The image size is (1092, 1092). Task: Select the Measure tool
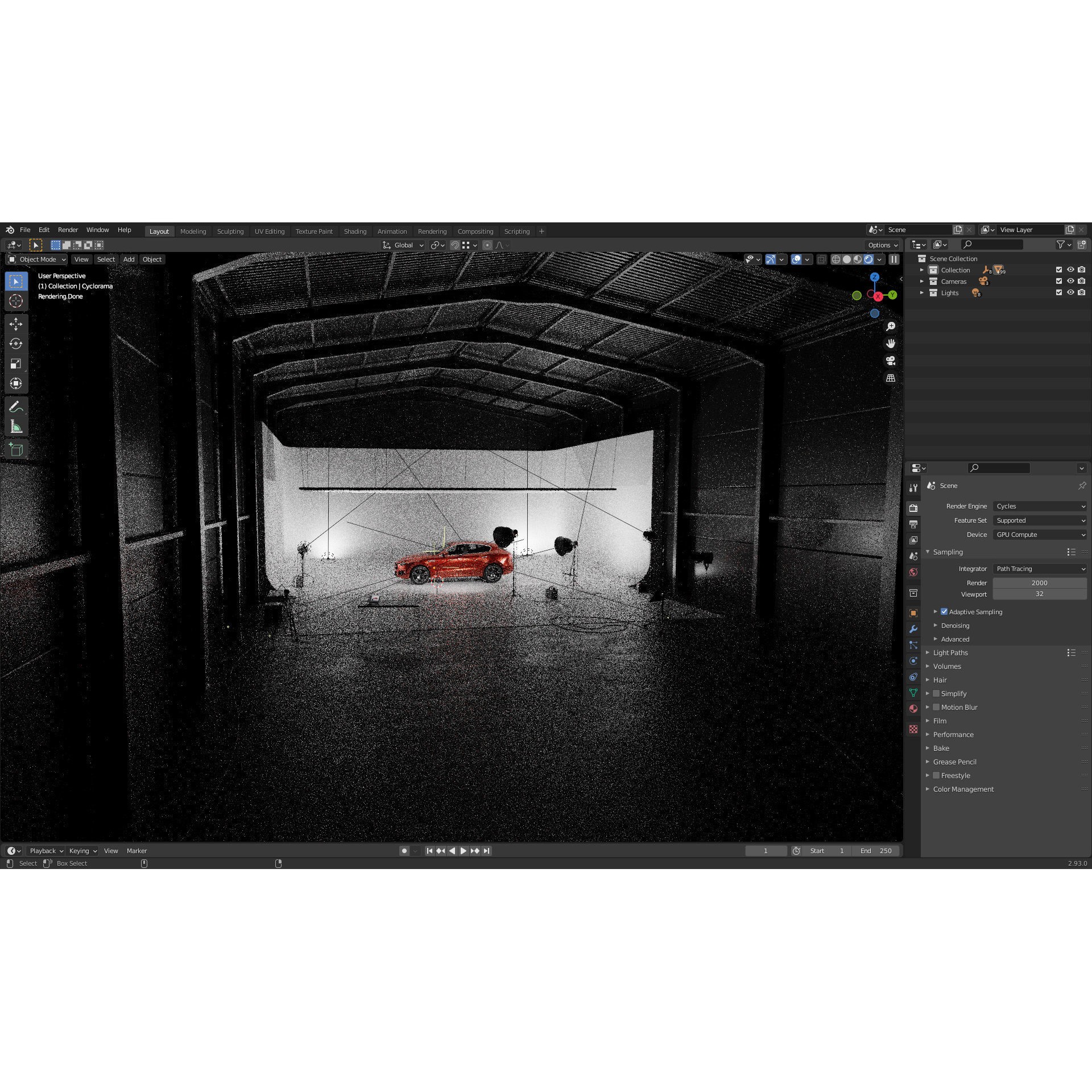pos(16,425)
